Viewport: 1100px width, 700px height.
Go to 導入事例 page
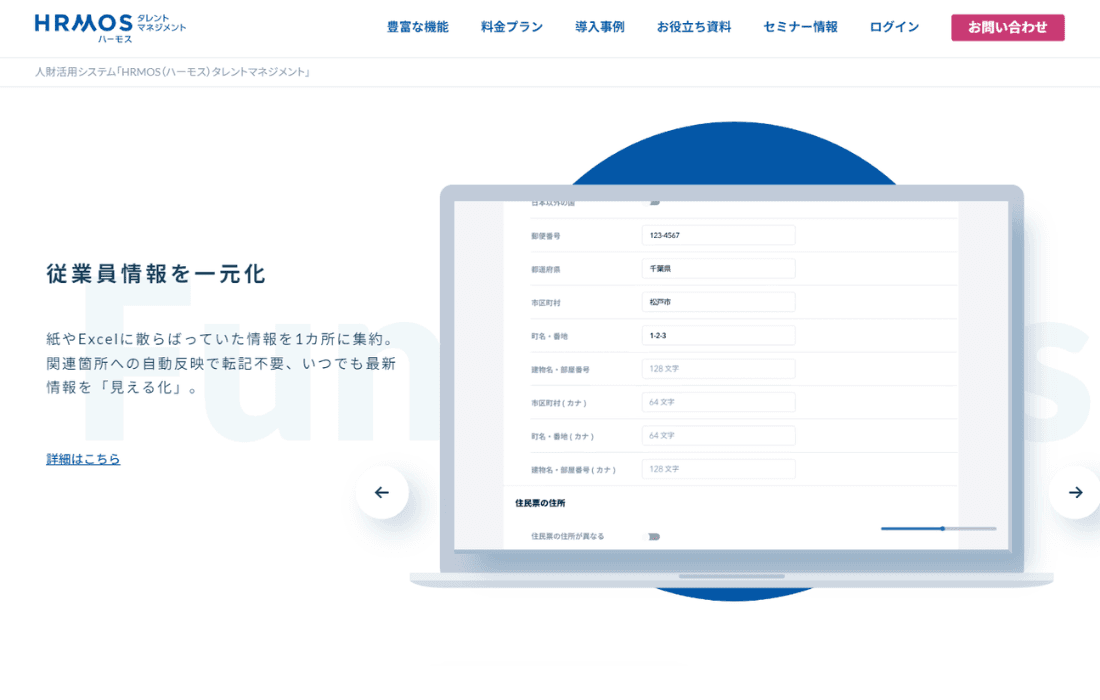click(x=600, y=27)
